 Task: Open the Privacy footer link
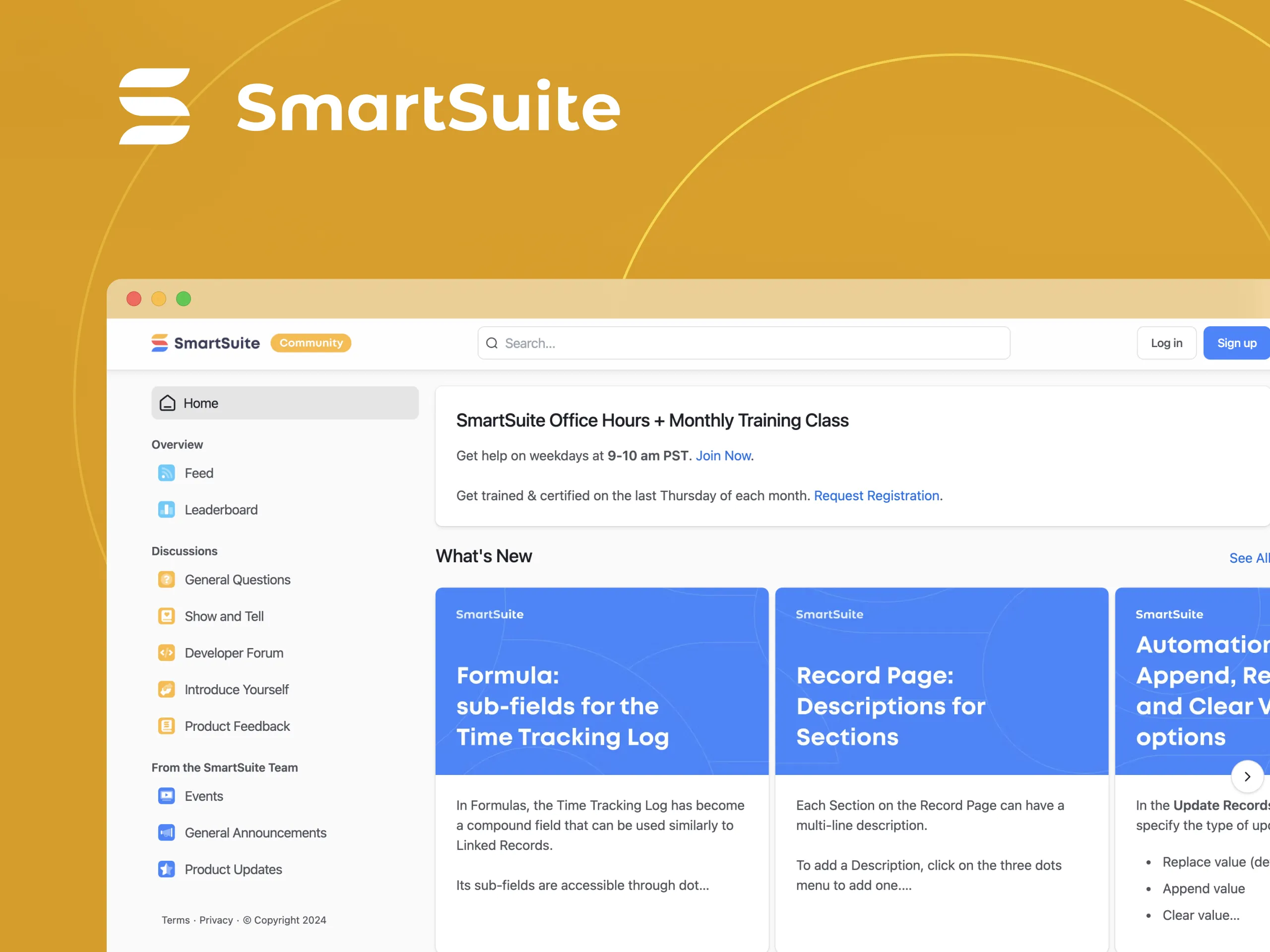tap(216, 920)
